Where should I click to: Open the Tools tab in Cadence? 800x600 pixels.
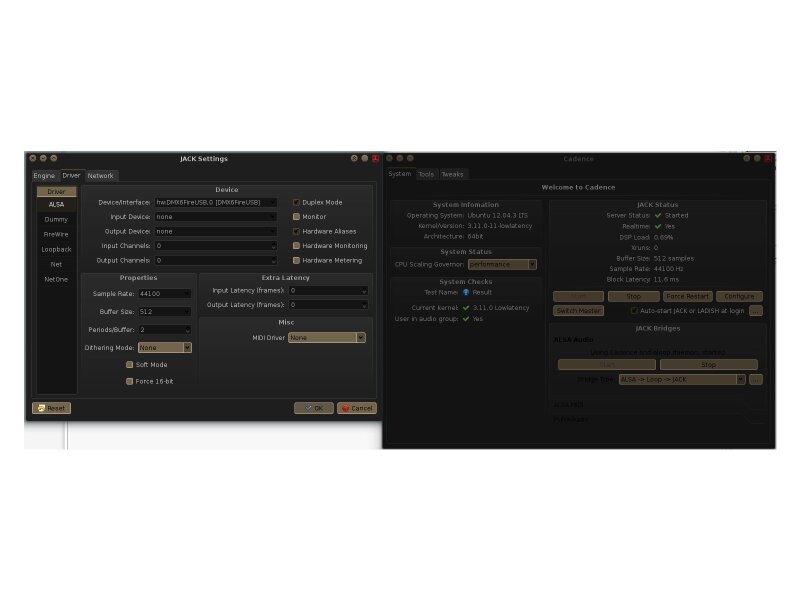tap(426, 174)
